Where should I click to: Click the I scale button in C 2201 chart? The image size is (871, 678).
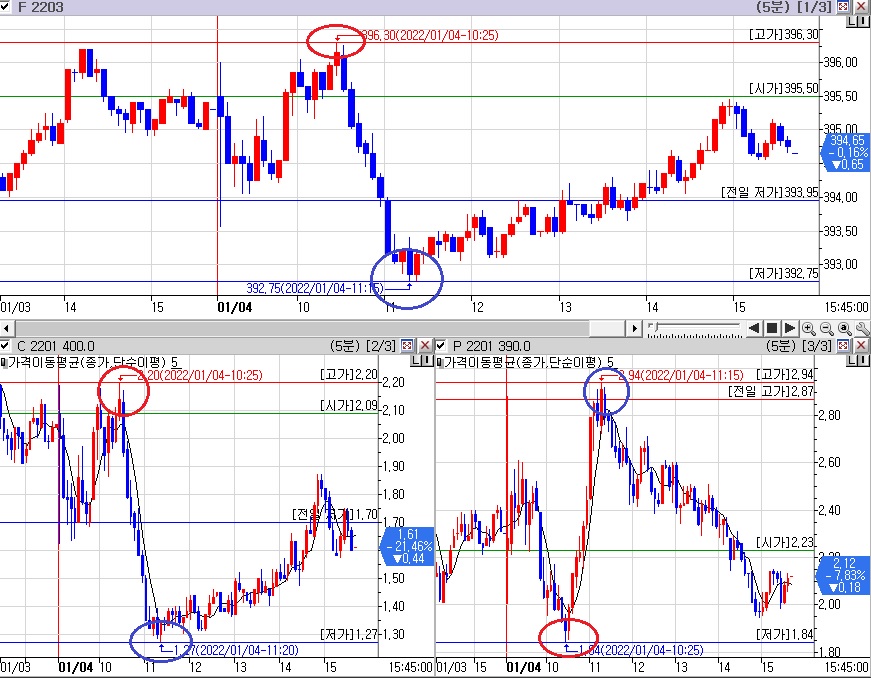pyautogui.click(x=428, y=361)
